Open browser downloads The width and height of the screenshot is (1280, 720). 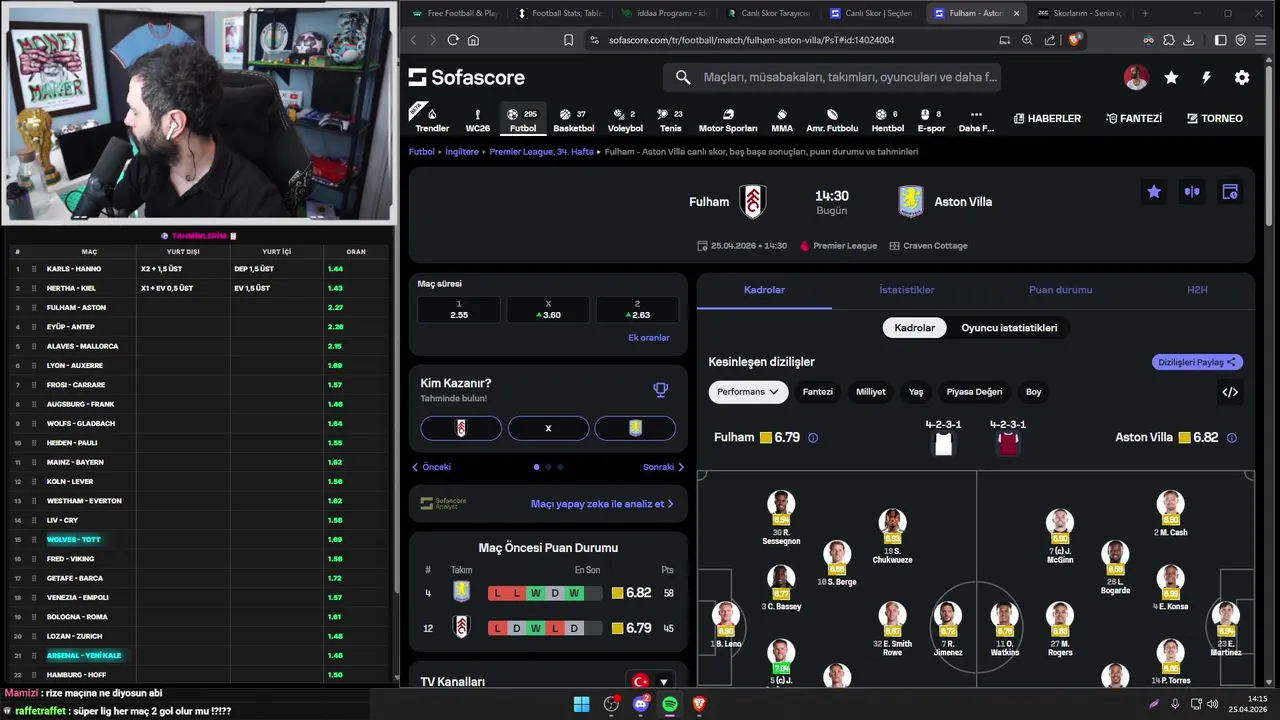tap(1189, 40)
